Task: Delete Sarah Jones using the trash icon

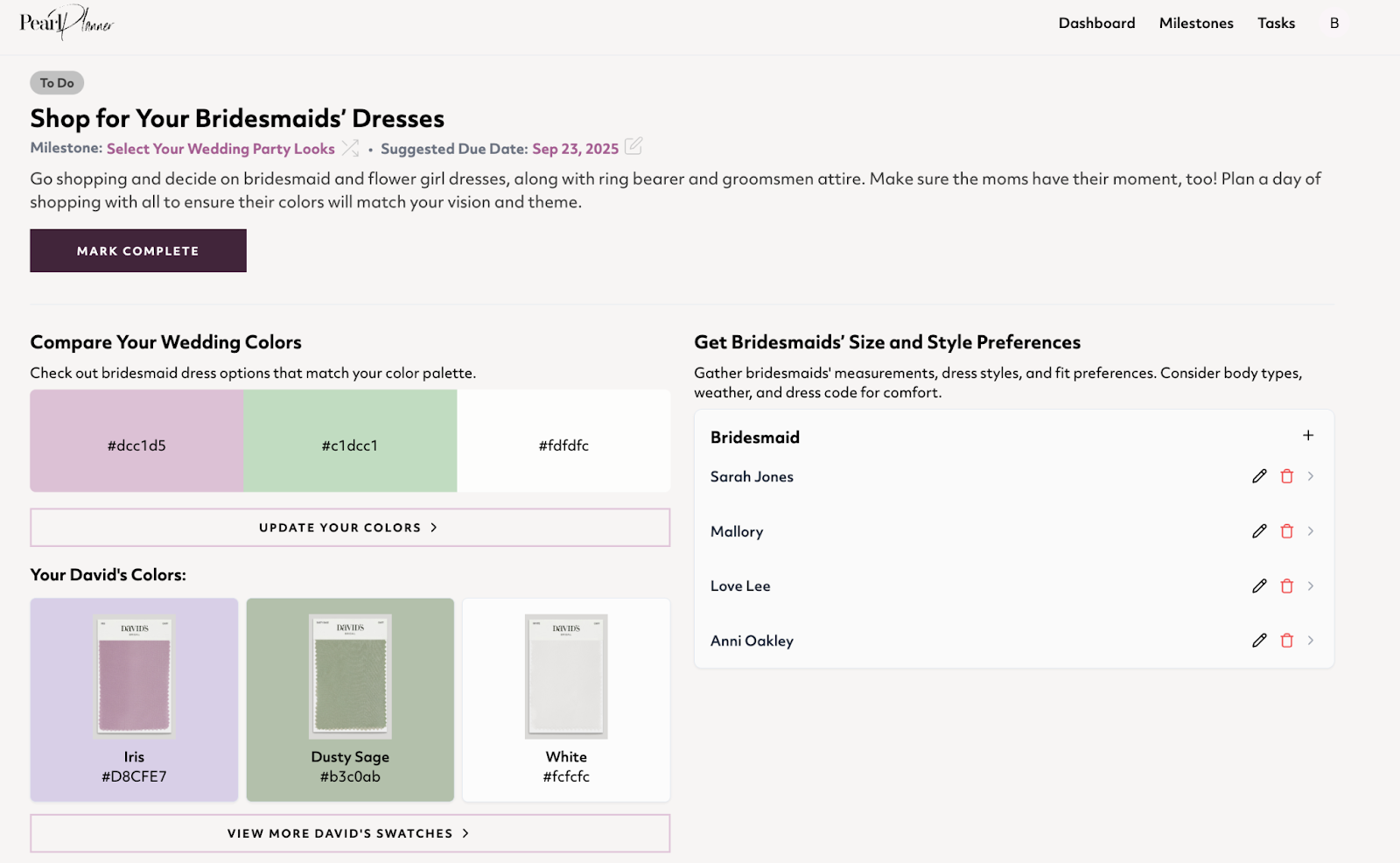Action: point(1286,476)
